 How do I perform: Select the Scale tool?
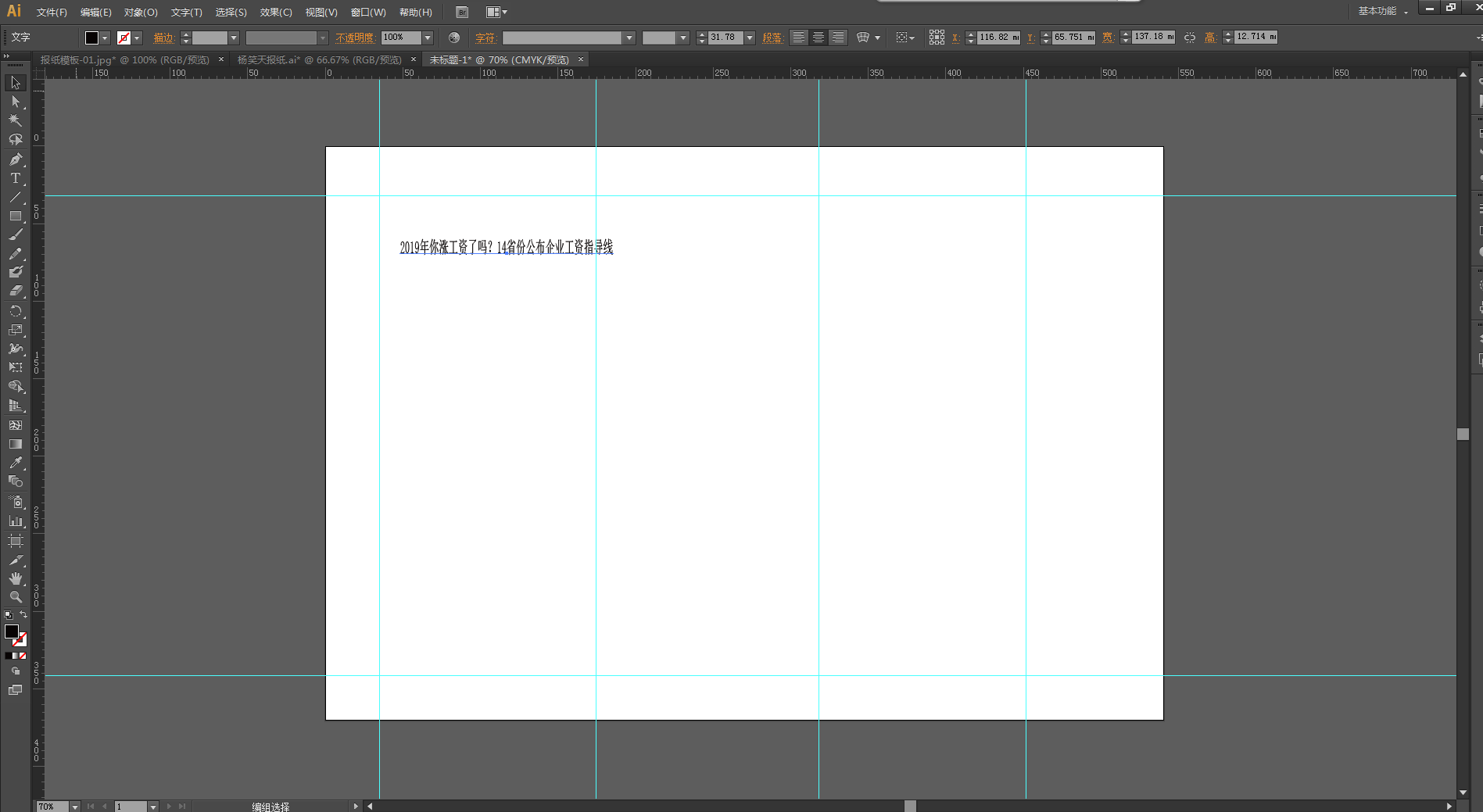tap(16, 330)
